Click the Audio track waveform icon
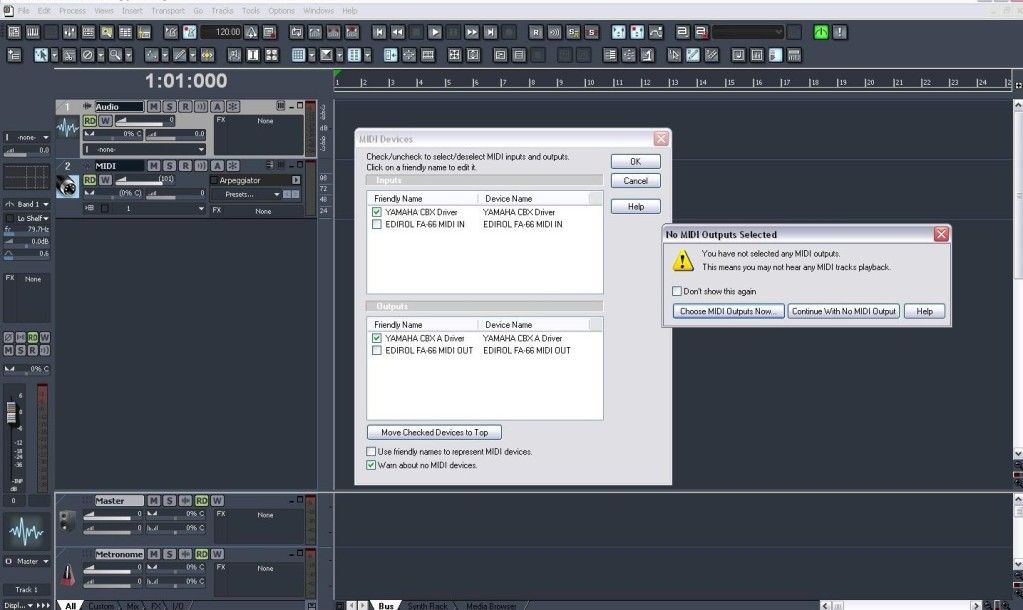Screen dimensions: 1023x610 [x=68, y=128]
